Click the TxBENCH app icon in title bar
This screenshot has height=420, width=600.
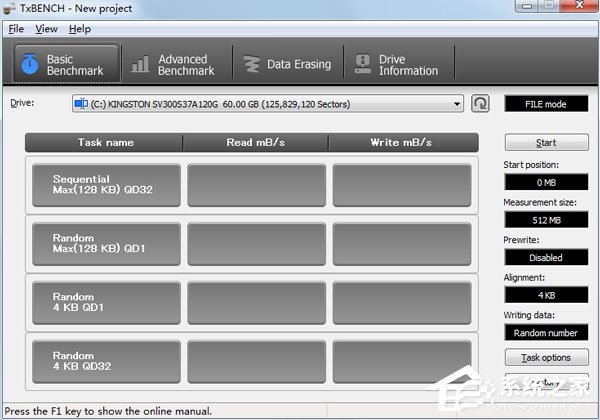click(x=9, y=8)
